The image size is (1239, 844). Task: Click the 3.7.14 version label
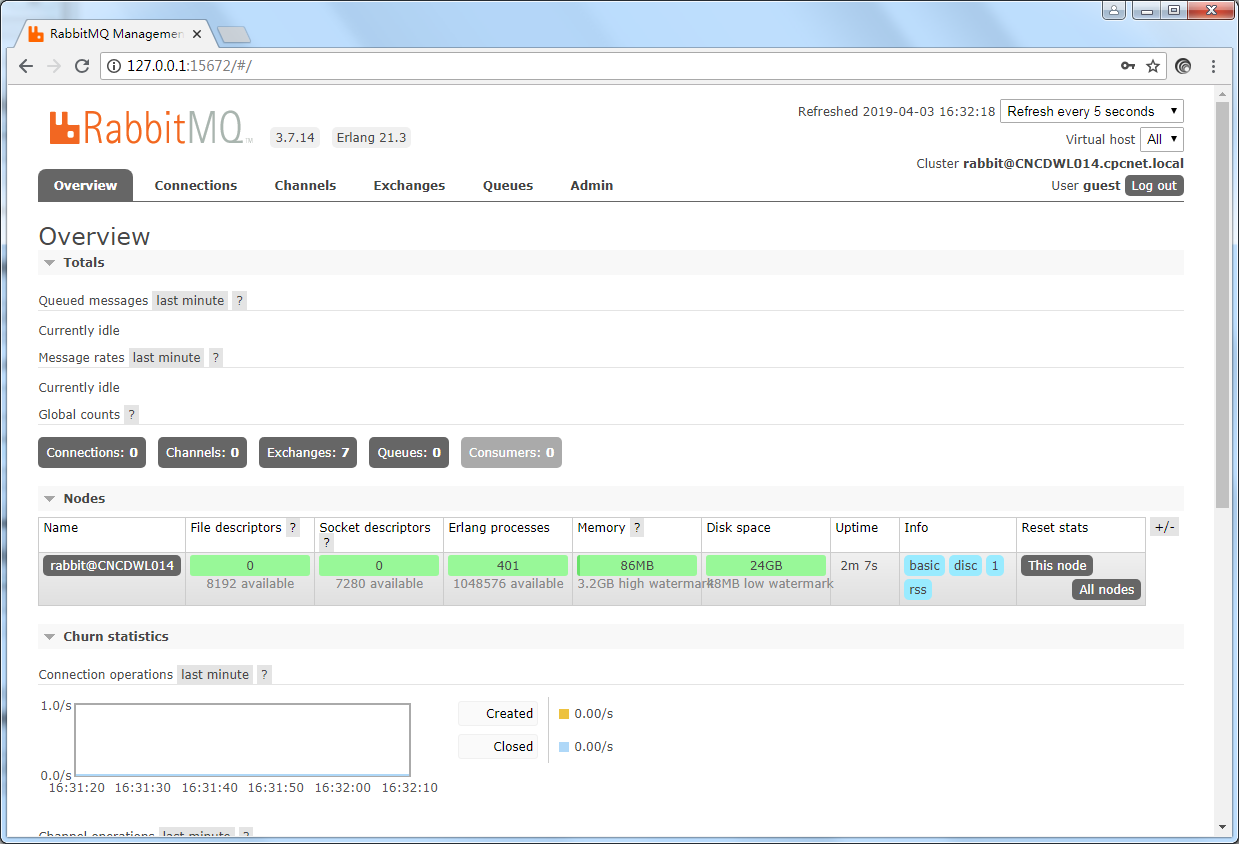click(x=295, y=138)
